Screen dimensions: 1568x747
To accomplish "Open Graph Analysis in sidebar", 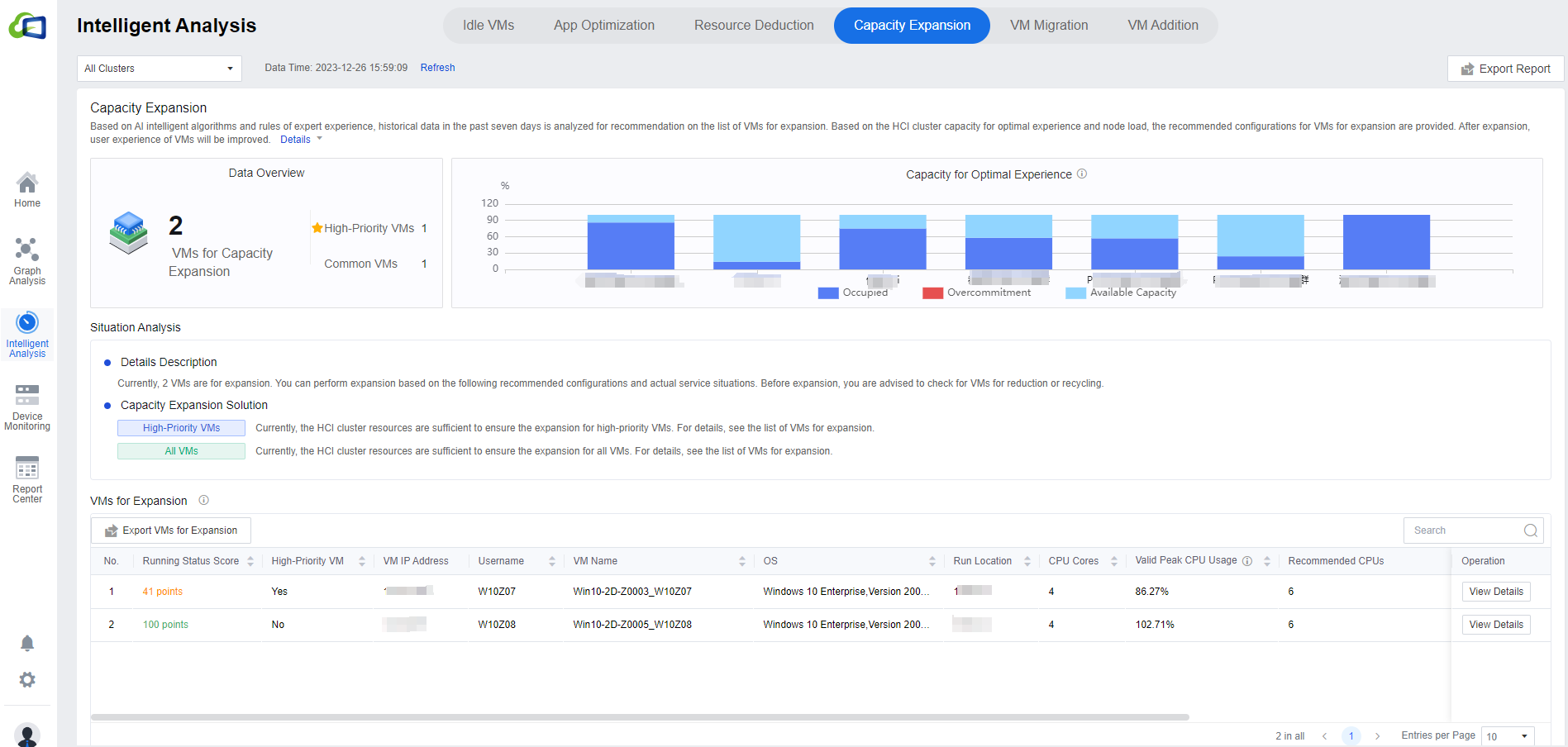I will pyautogui.click(x=27, y=260).
